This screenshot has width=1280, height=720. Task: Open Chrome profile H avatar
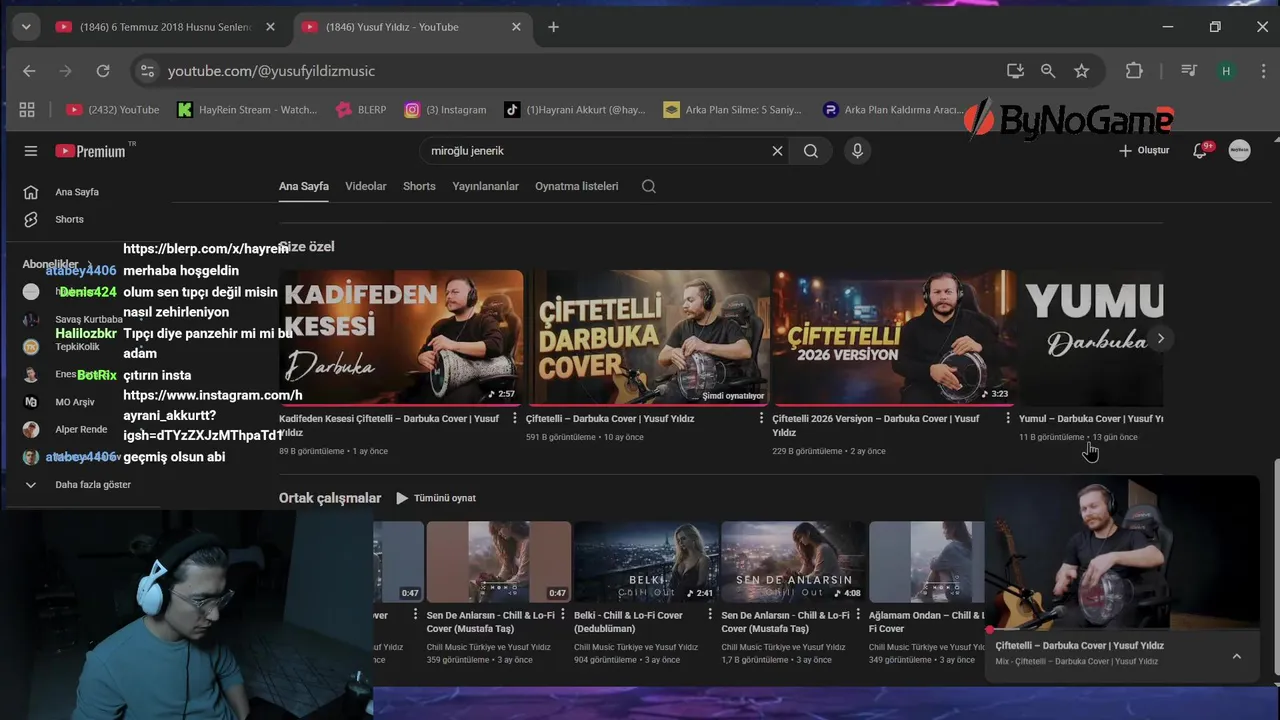click(x=1226, y=71)
